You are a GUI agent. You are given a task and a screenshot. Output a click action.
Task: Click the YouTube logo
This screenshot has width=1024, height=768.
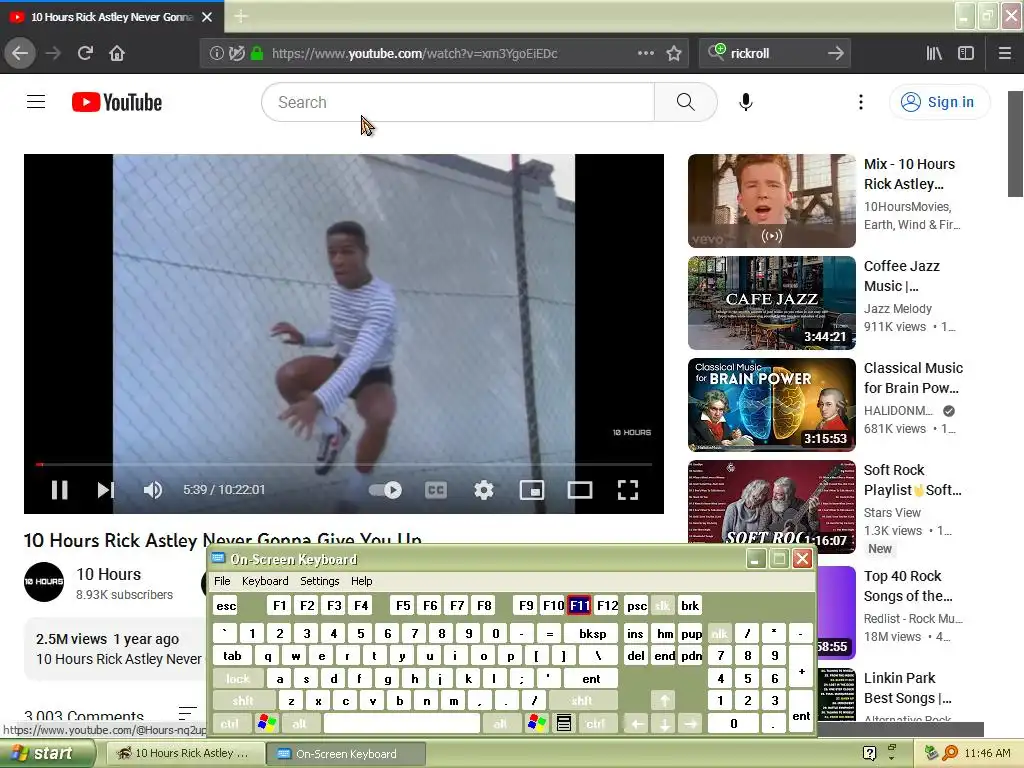pos(117,103)
